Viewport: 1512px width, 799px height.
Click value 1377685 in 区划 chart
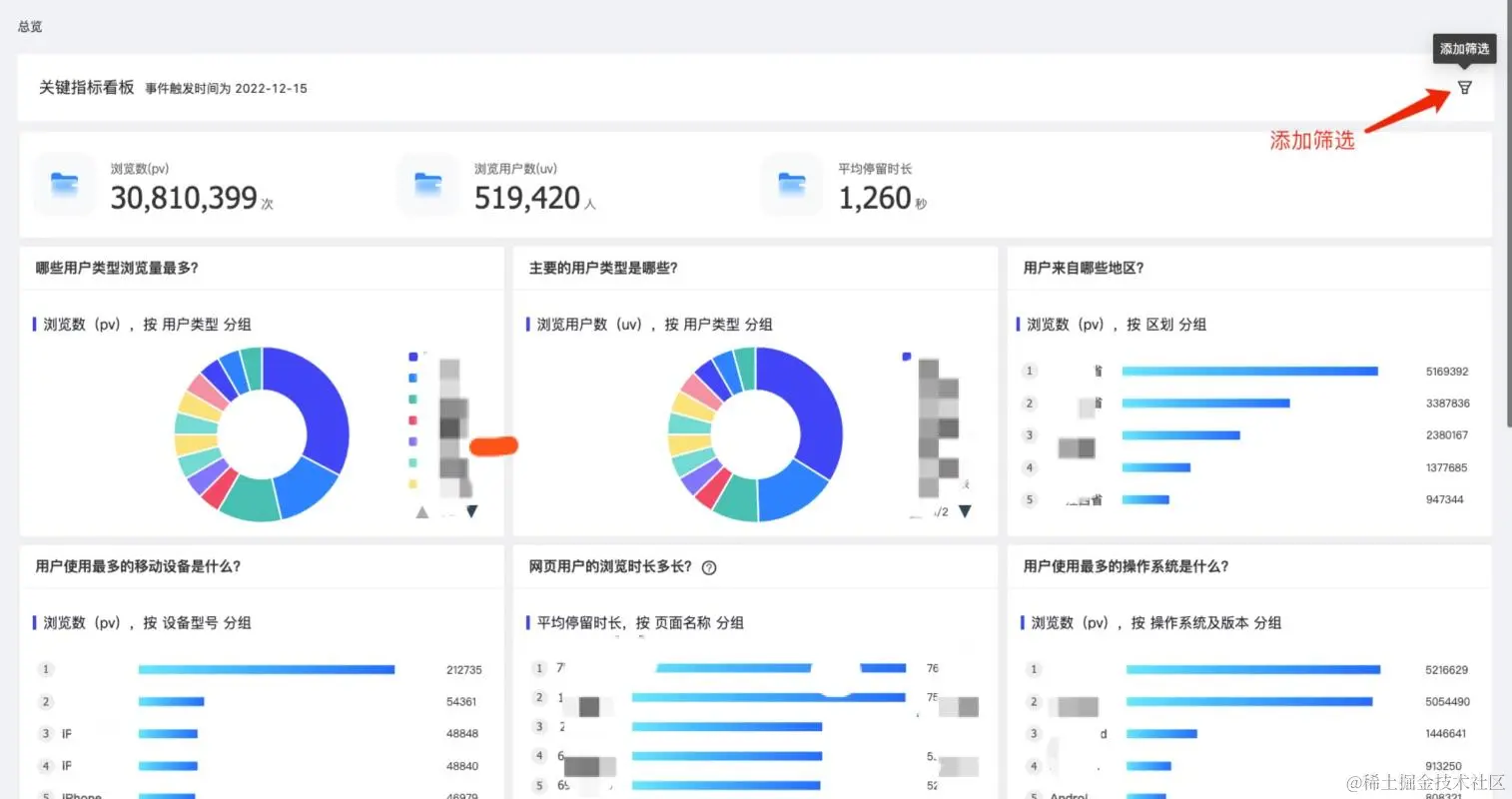tap(1447, 467)
